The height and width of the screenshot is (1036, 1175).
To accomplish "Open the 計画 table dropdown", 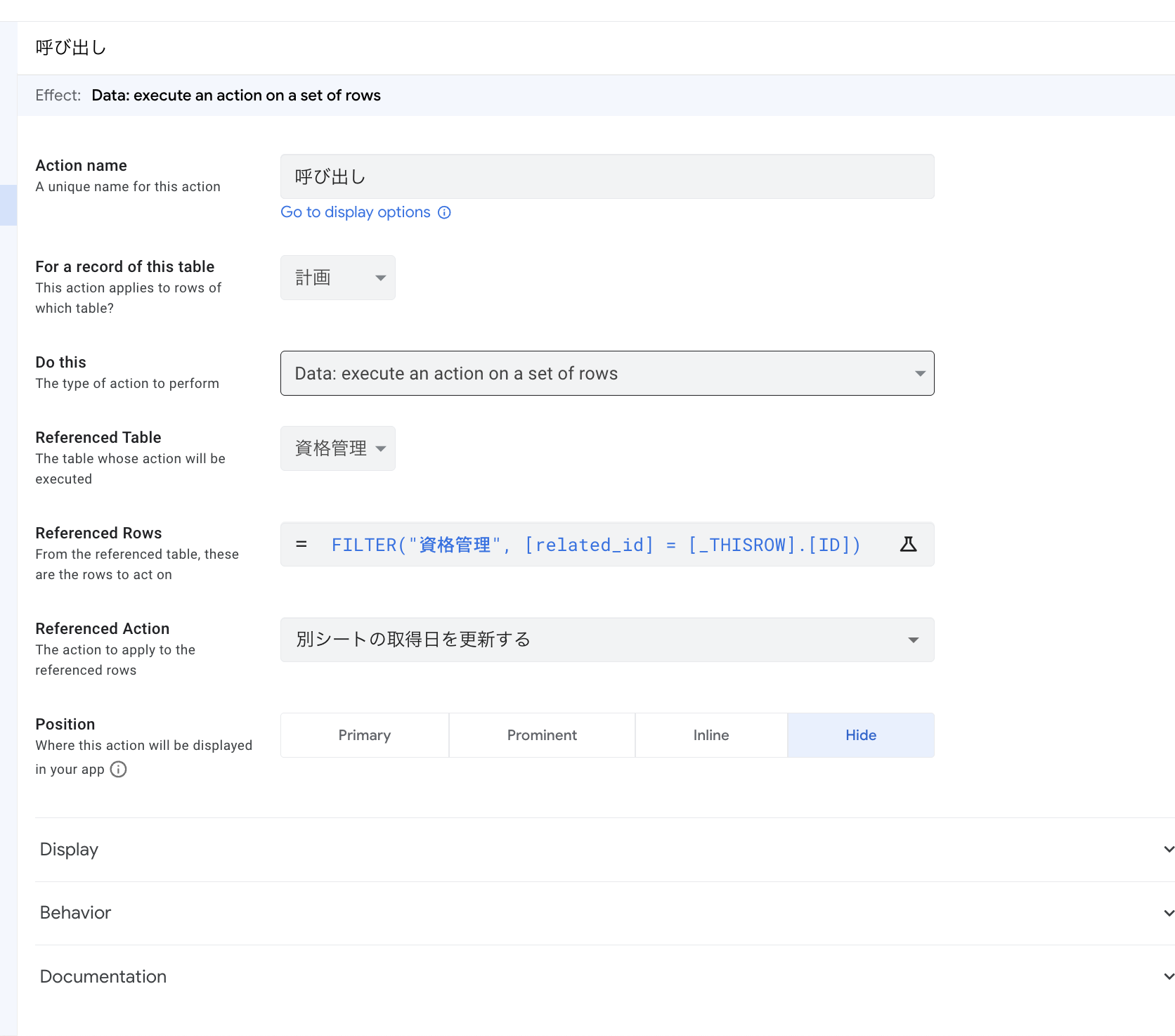I will (338, 278).
